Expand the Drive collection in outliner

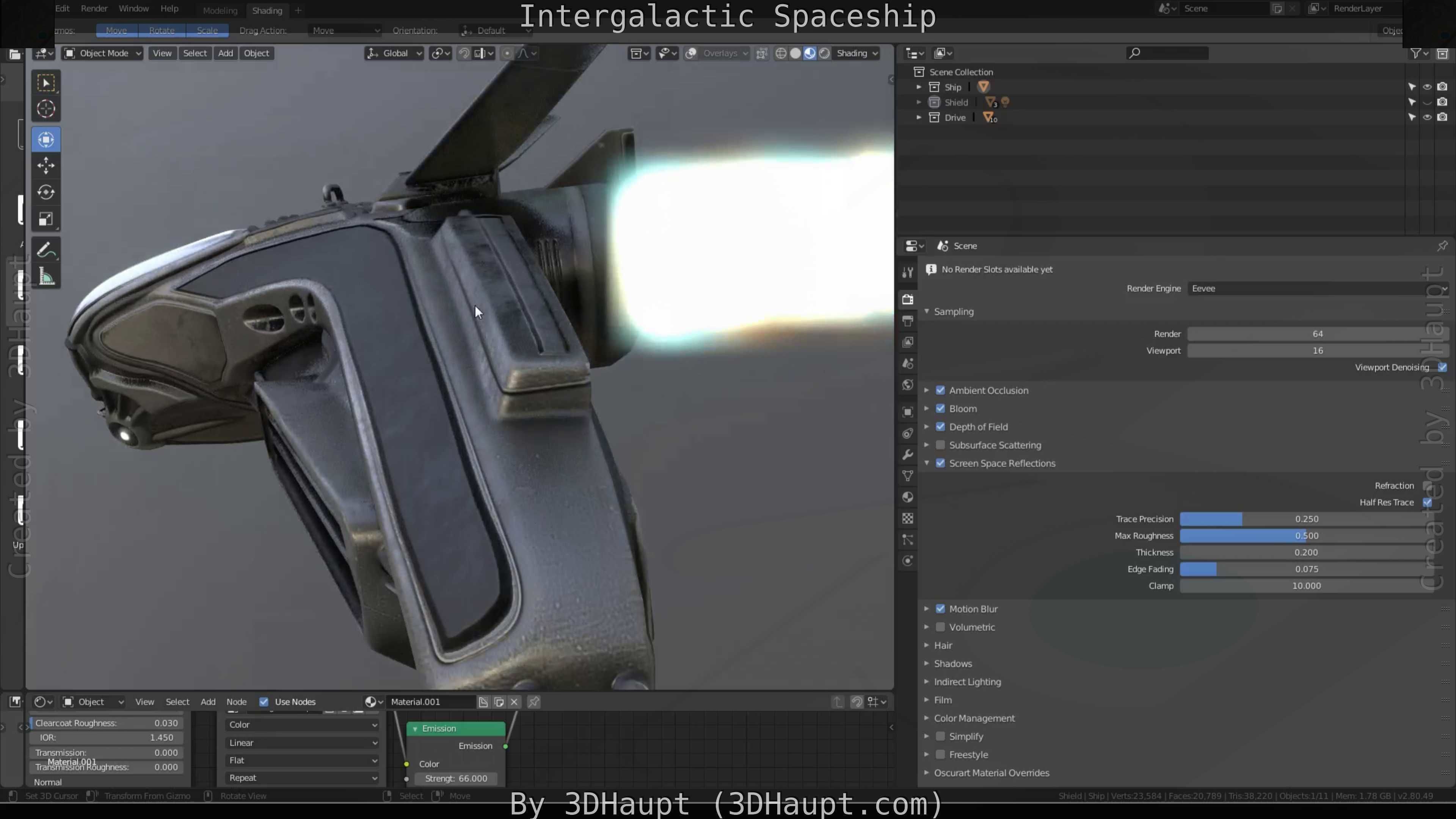tap(918, 118)
